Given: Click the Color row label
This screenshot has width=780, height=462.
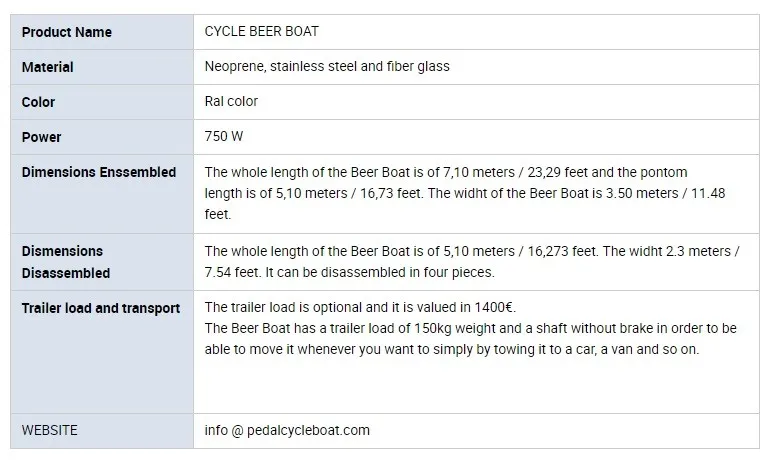Looking at the screenshot, I should 39,102.
